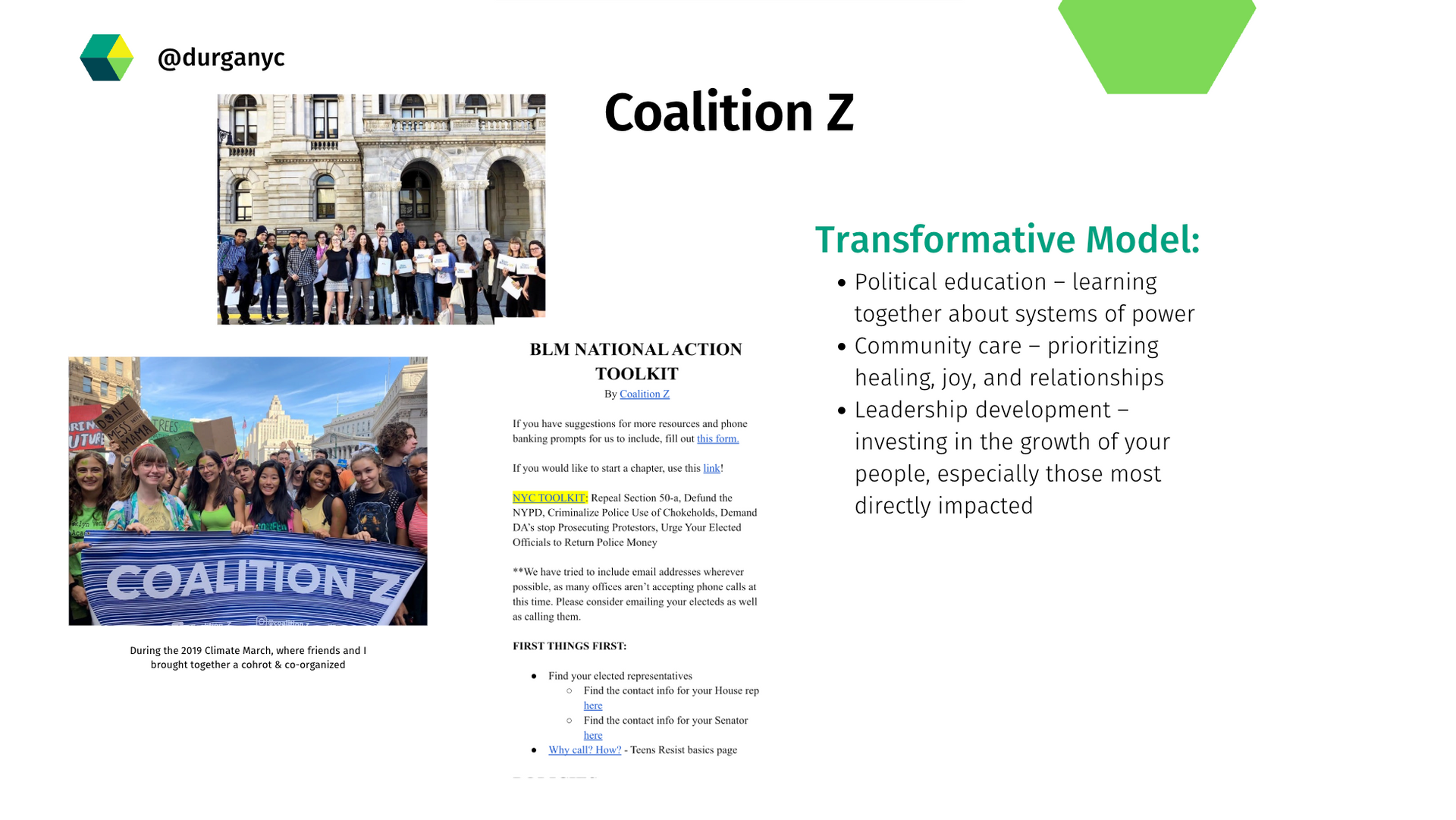1456x820 pixels.
Task: Click the highlighted NYC TOOLKIT link
Action: [550, 498]
